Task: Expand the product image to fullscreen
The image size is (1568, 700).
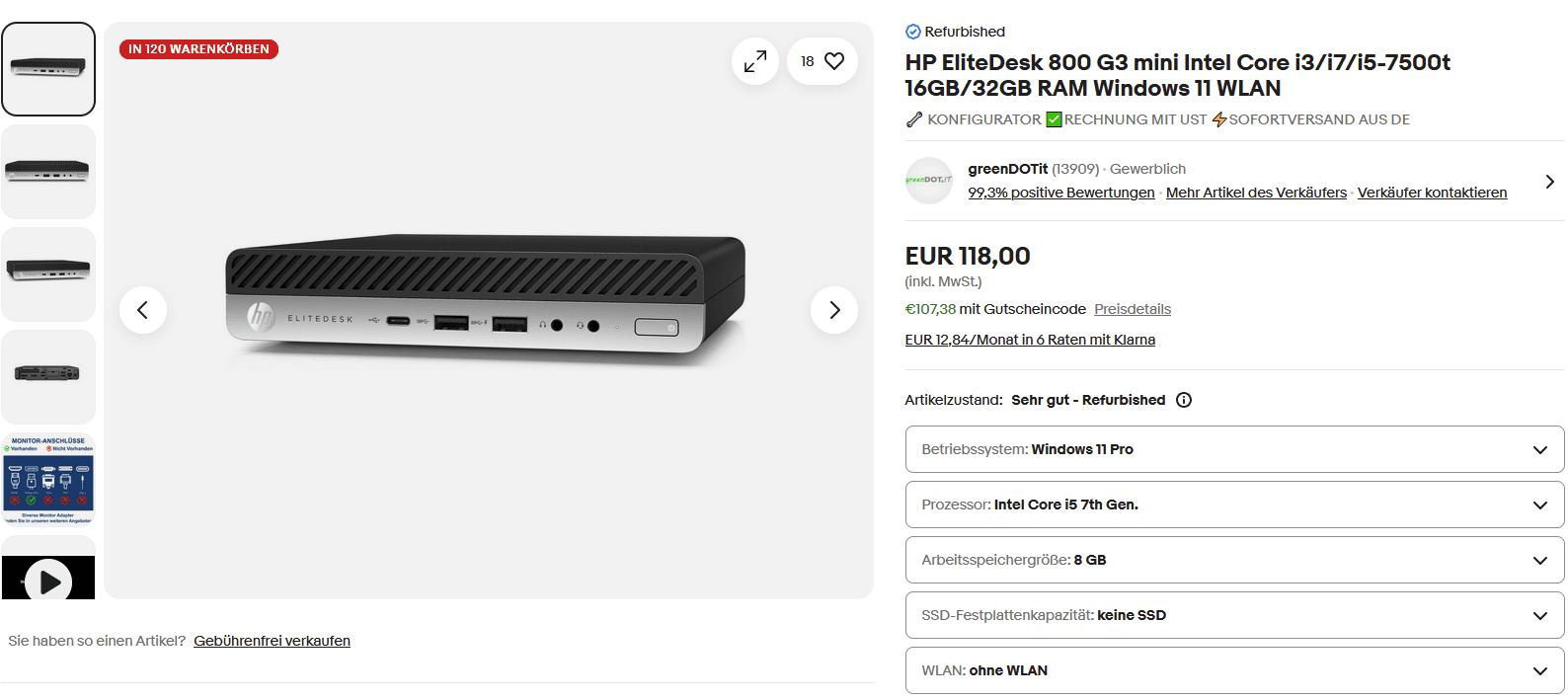Action: [755, 61]
